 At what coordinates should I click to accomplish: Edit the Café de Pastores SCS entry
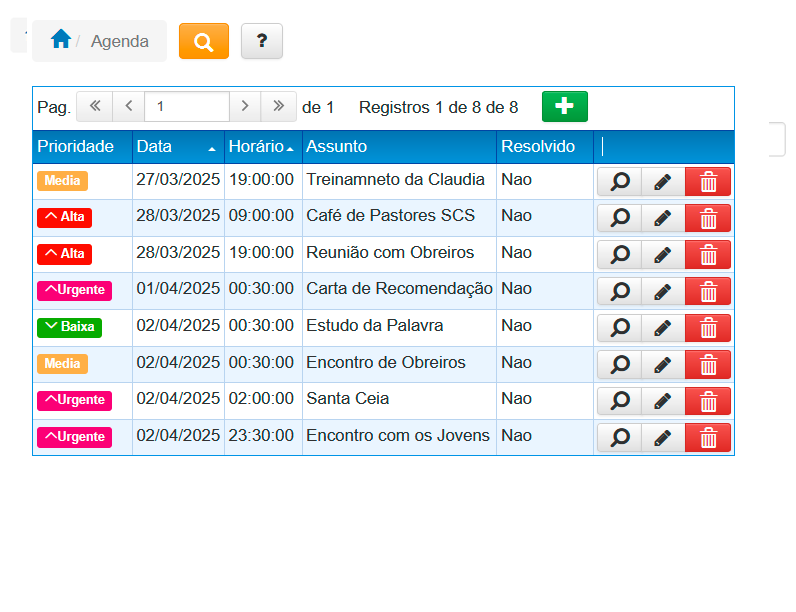(x=662, y=218)
